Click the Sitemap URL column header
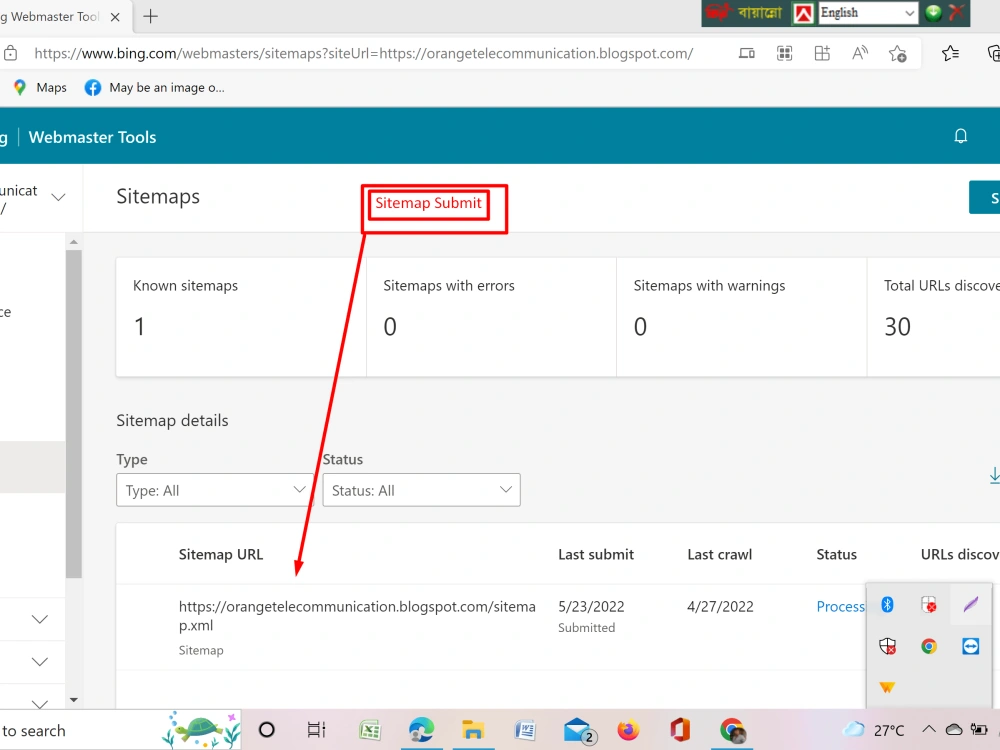Viewport: 1000px width, 750px height. (x=221, y=554)
